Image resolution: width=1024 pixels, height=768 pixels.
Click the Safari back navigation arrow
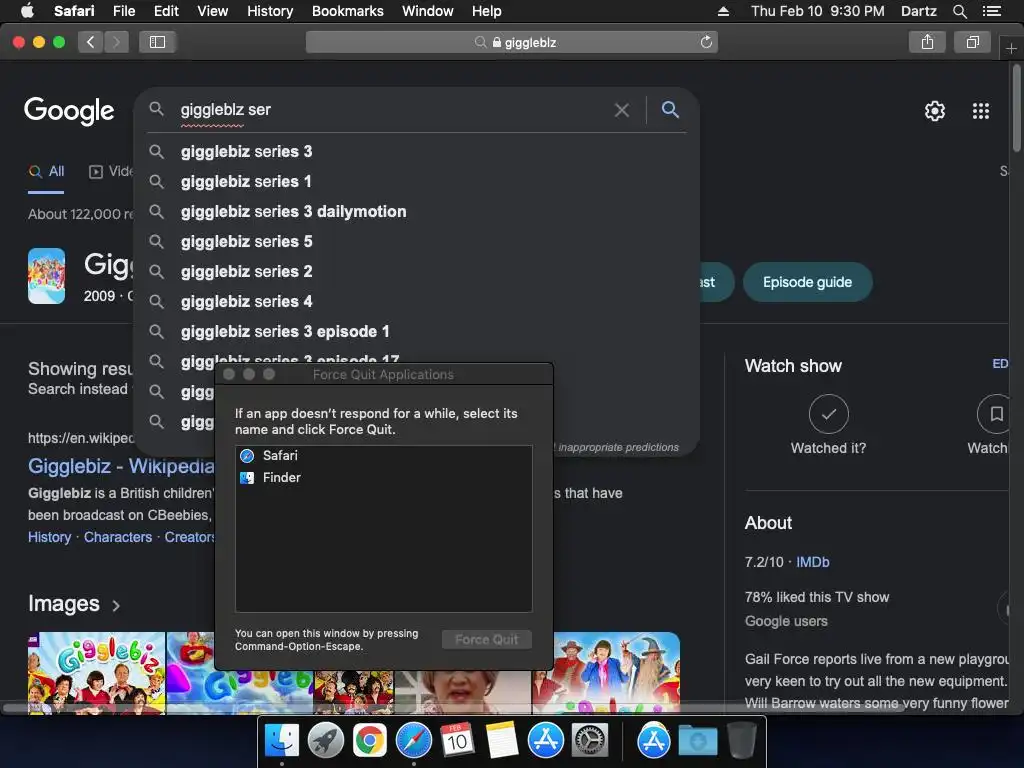click(x=90, y=42)
